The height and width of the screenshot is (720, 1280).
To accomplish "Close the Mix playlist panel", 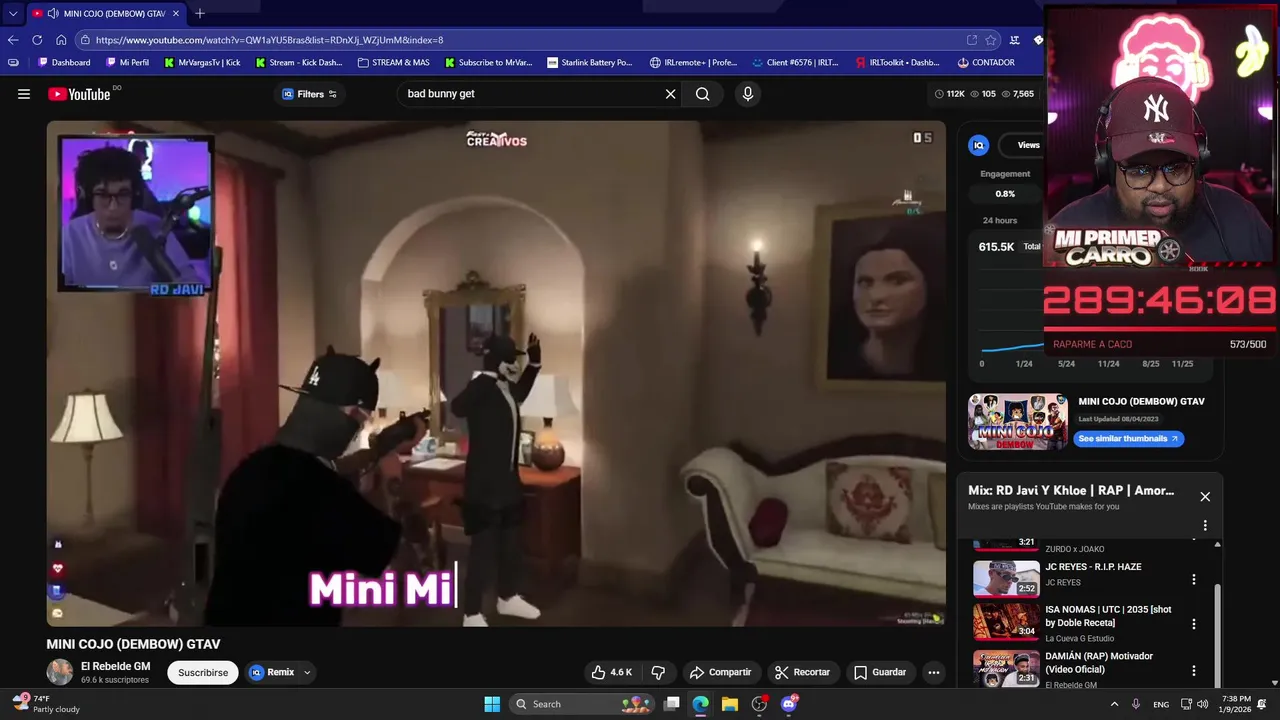I will point(1205,497).
